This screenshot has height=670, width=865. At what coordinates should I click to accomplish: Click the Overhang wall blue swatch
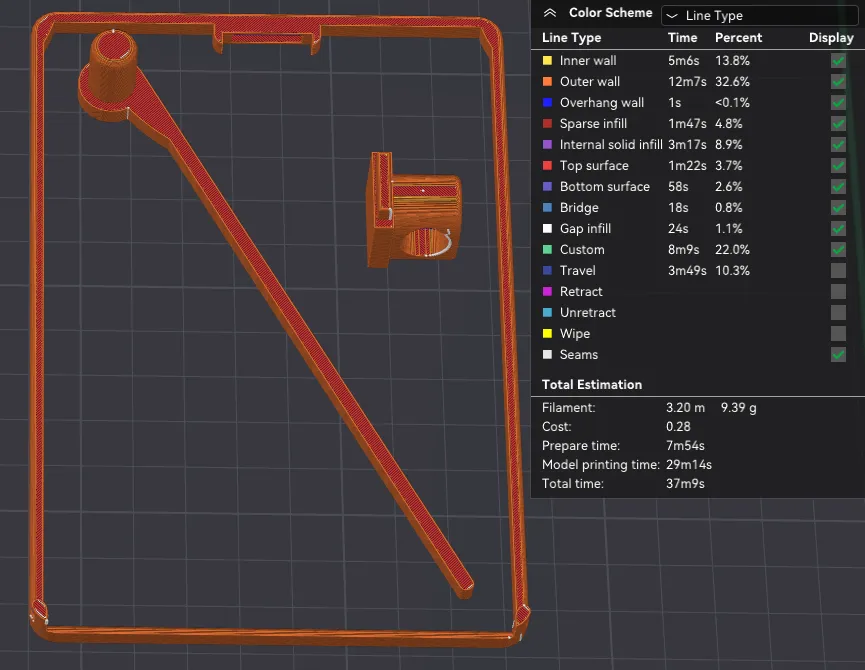pos(547,103)
